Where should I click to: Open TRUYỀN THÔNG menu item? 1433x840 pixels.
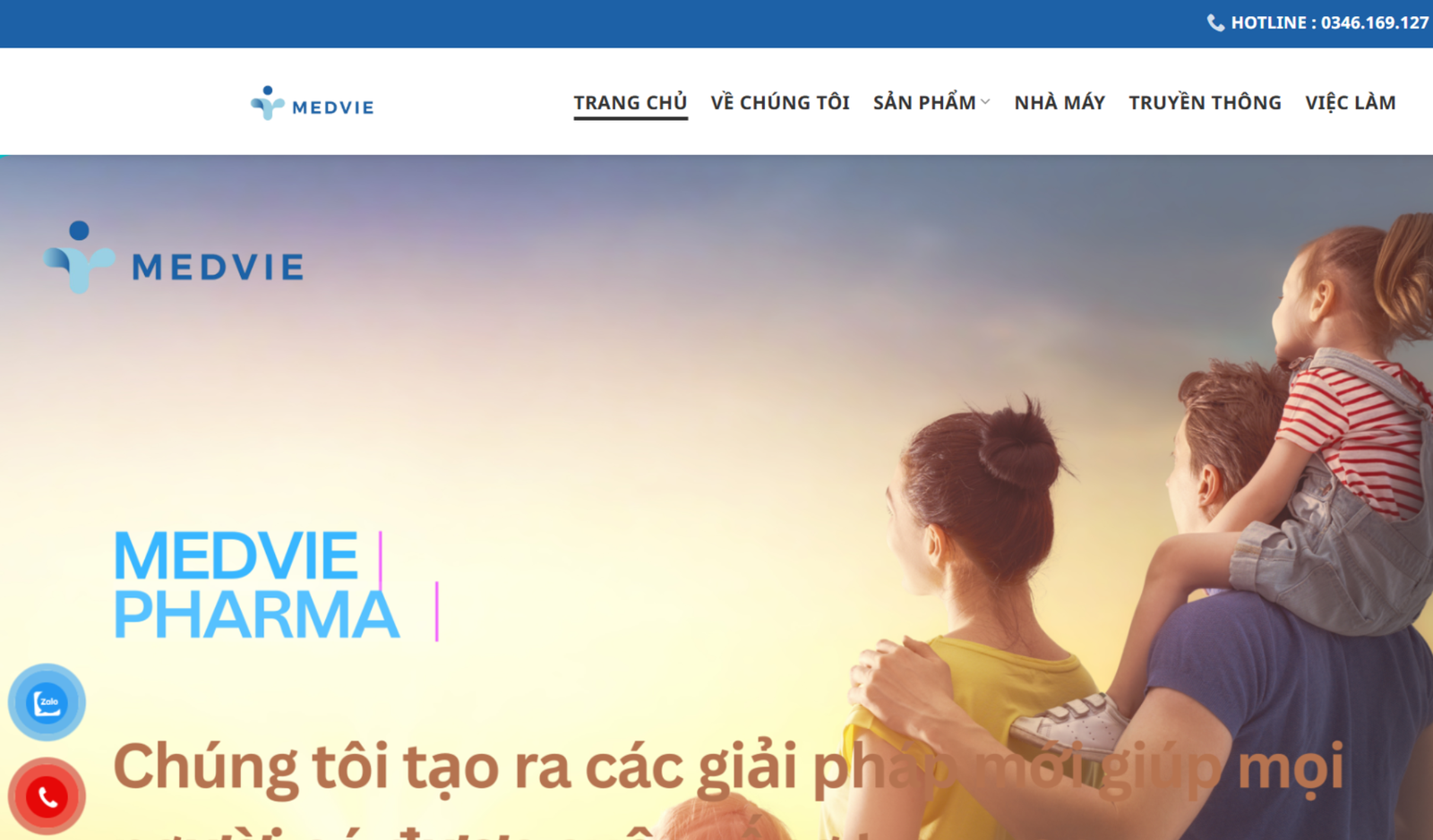click(1205, 103)
